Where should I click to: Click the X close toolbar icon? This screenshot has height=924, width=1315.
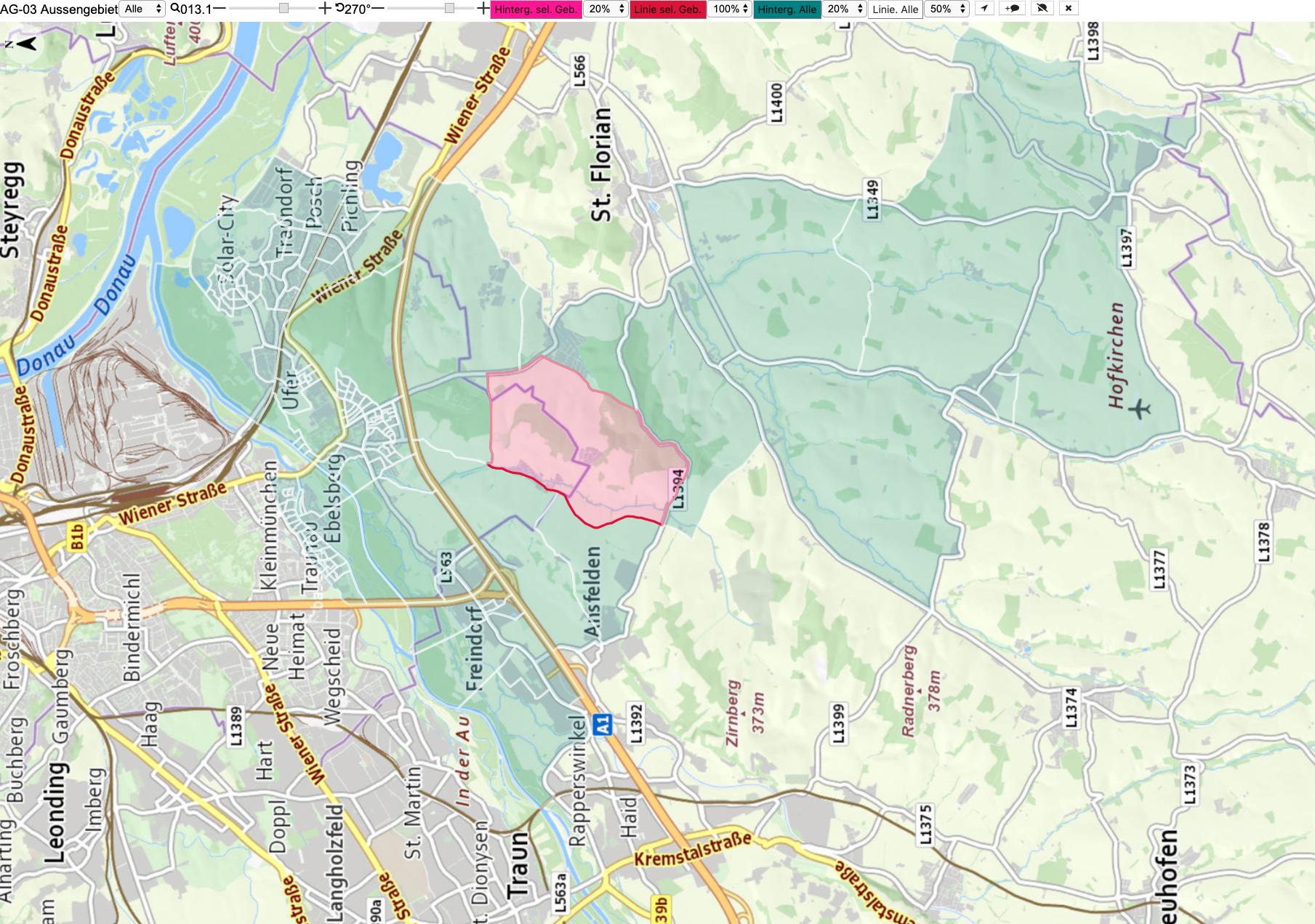click(1068, 9)
